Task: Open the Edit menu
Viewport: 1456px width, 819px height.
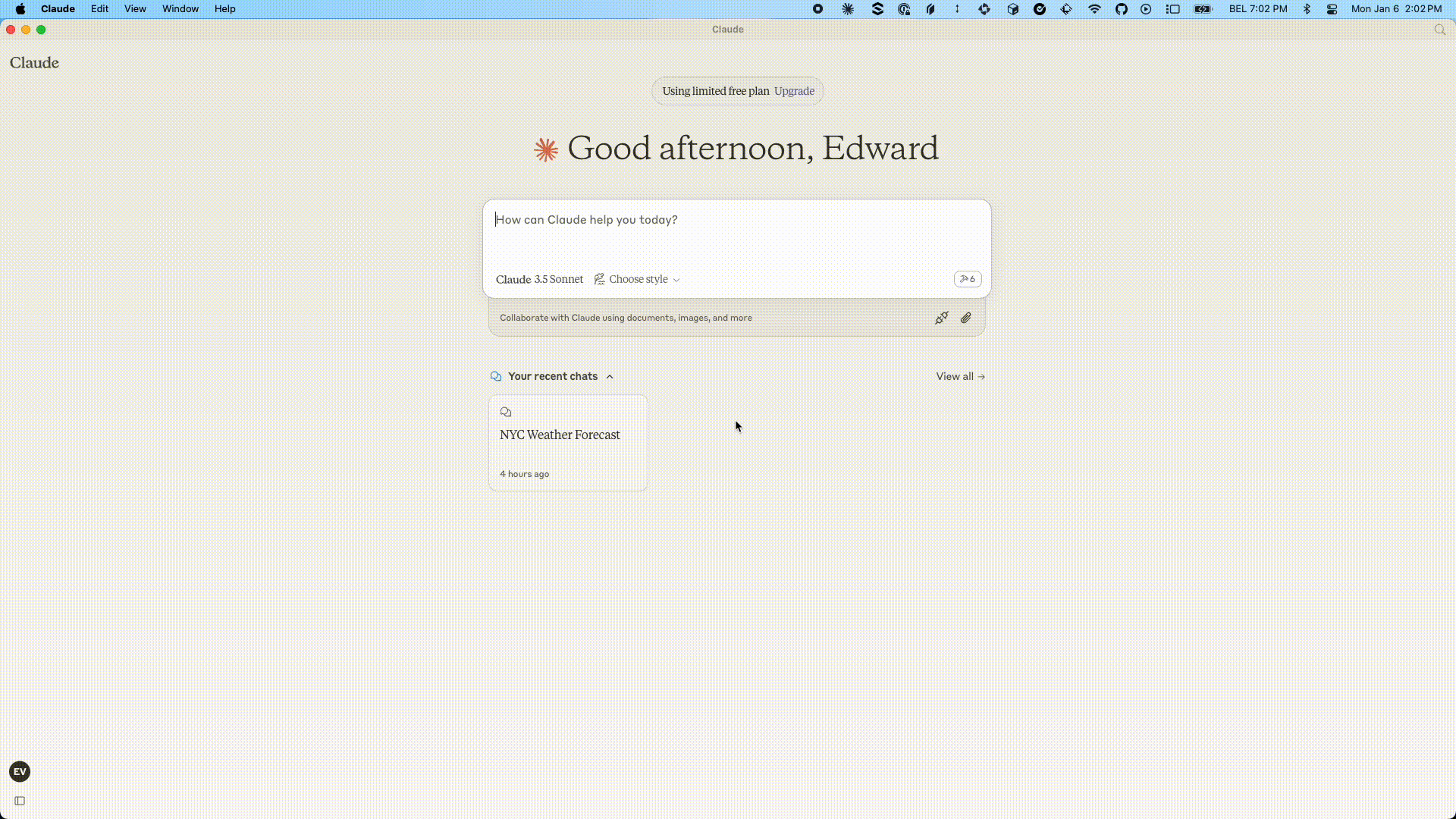Action: [99, 9]
